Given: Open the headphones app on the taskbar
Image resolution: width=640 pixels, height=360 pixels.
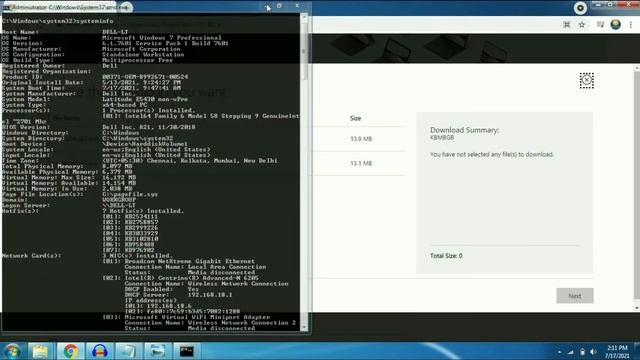Looking at the screenshot, I should tap(100, 351).
